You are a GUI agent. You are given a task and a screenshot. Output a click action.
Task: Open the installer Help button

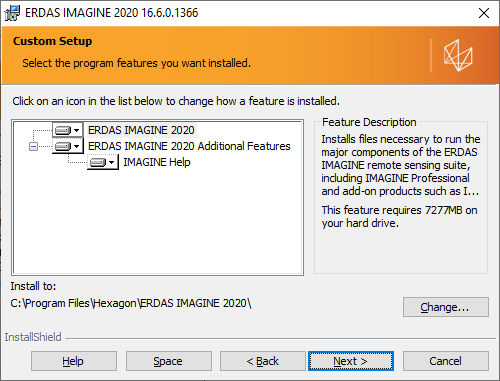coord(74,361)
